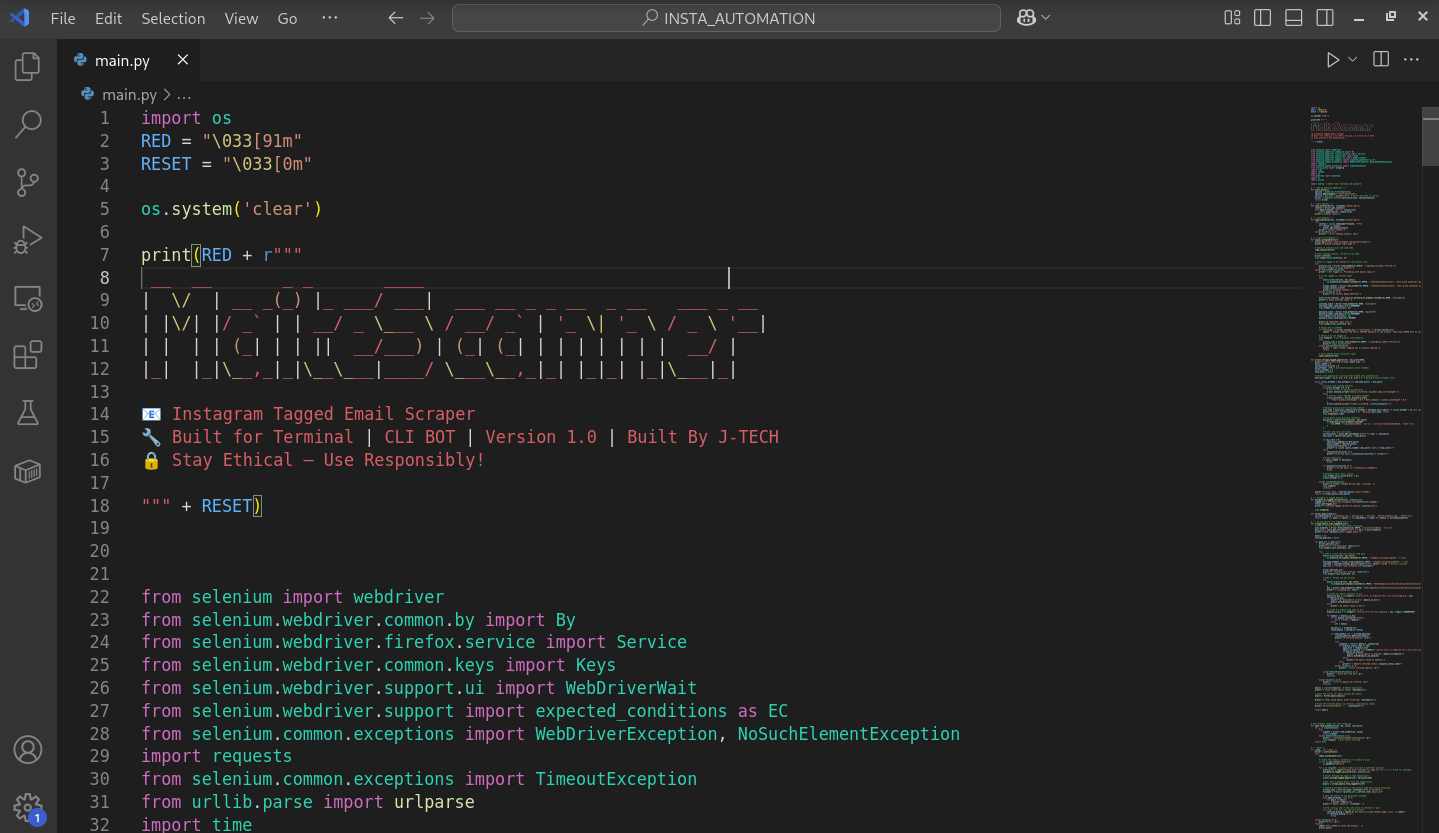This screenshot has height=833, width=1439.
Task: Click the Python file icon in breadcrumb
Action: [x=88, y=95]
